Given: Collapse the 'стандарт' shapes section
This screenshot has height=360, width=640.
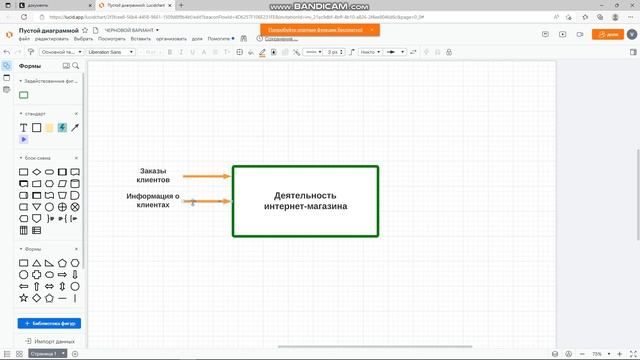Looking at the screenshot, I should (x=21, y=113).
